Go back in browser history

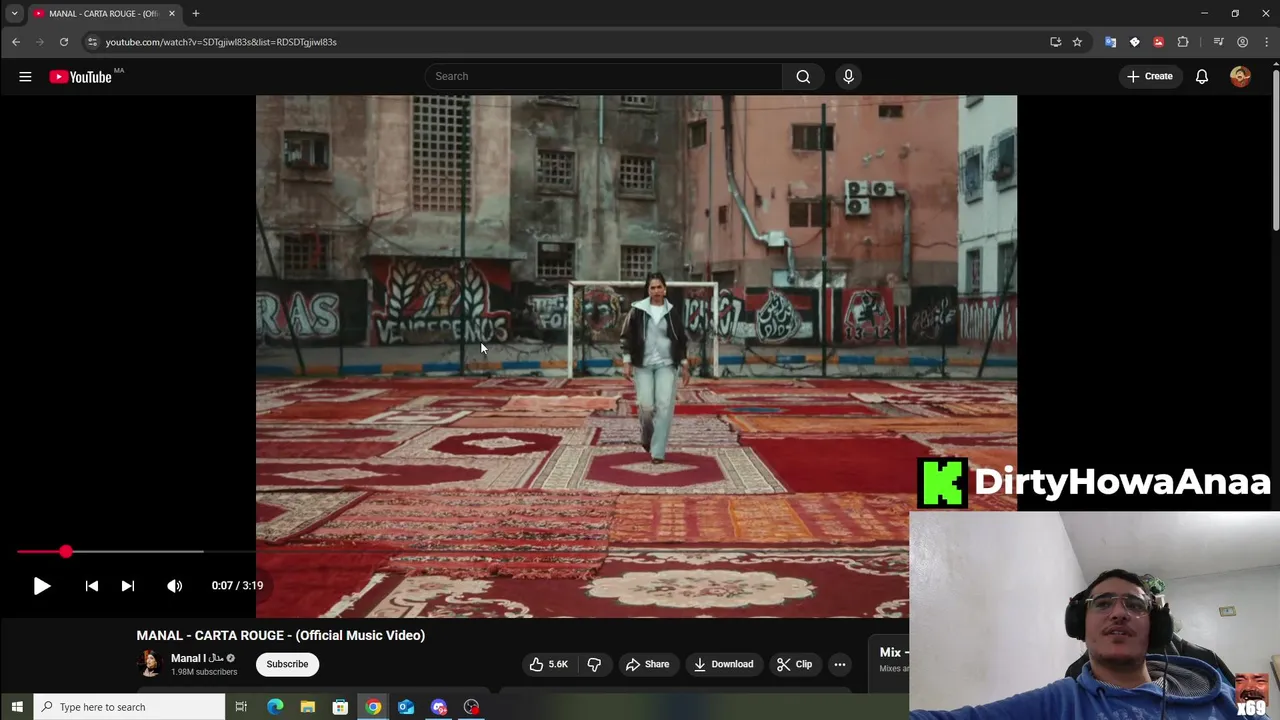click(x=16, y=42)
